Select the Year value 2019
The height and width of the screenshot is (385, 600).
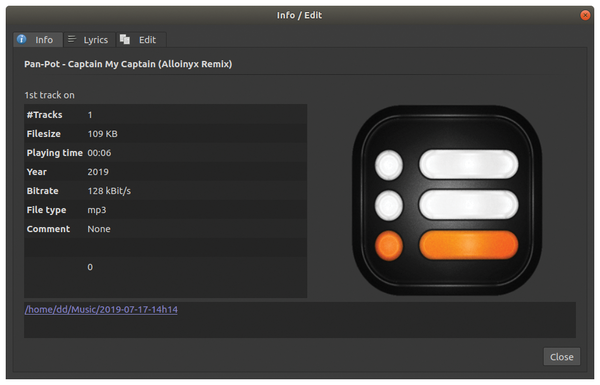tap(98, 172)
